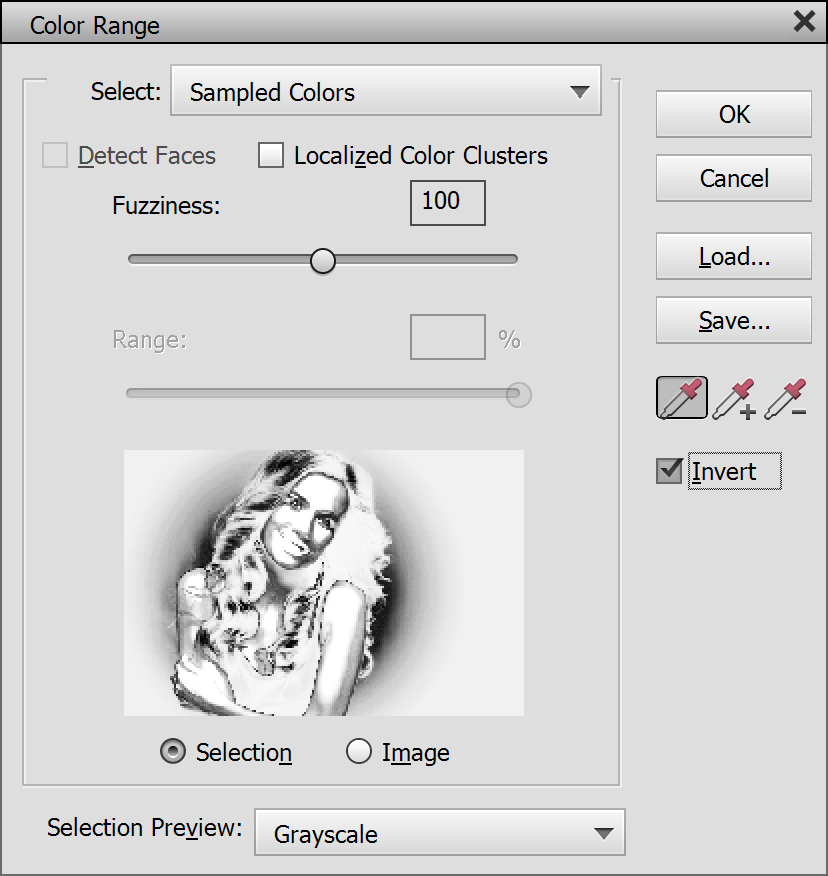Click the Range percentage input field
The height and width of the screenshot is (876, 828).
tap(447, 339)
